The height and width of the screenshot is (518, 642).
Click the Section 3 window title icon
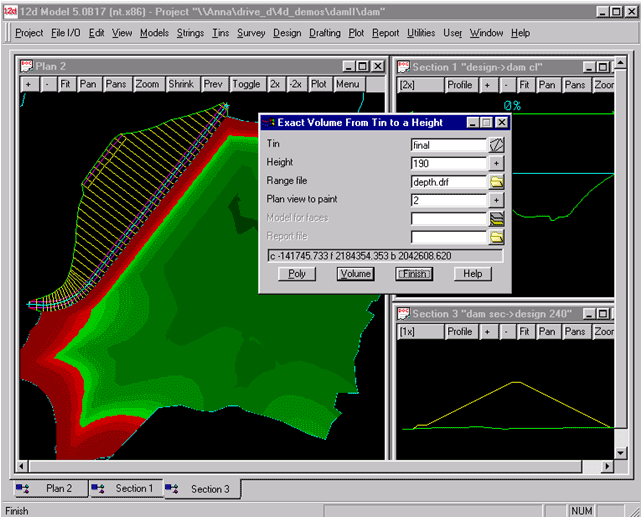pos(402,314)
